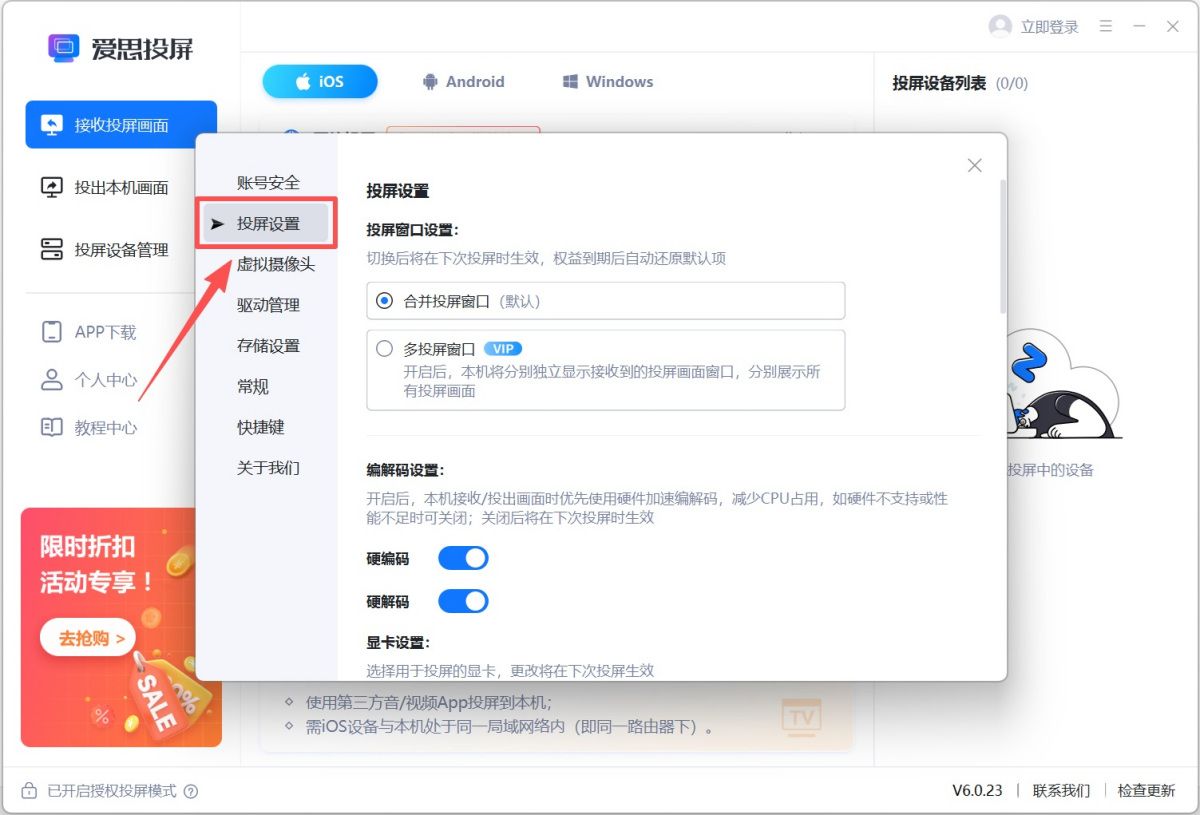Open 投屏设备管理 via its icon
The width and height of the screenshot is (1200, 815).
[x=52, y=249]
